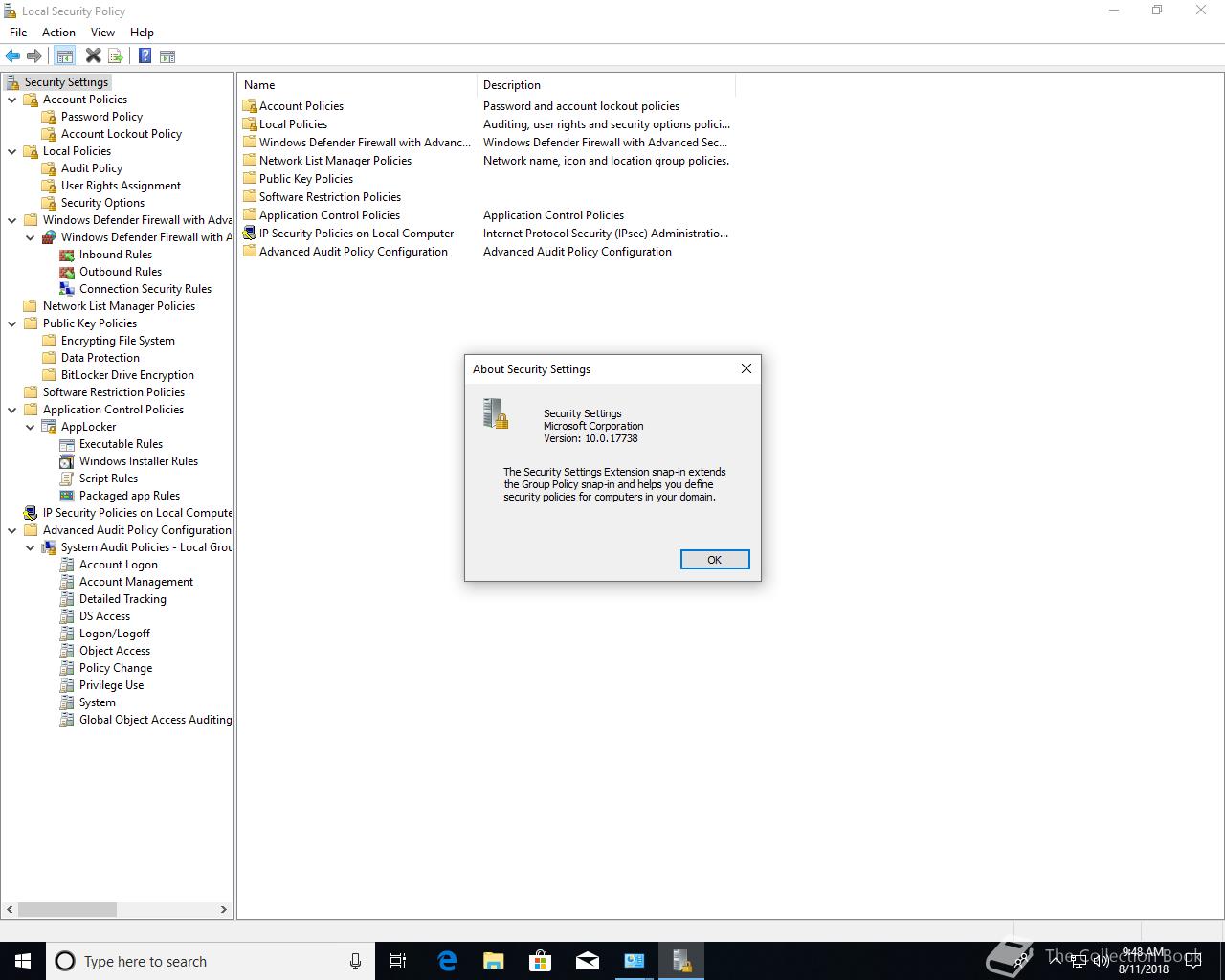Screen dimensions: 1225x980
Task: Toggle Show/Hide Console Tree toolbar button
Action: [x=65, y=56]
